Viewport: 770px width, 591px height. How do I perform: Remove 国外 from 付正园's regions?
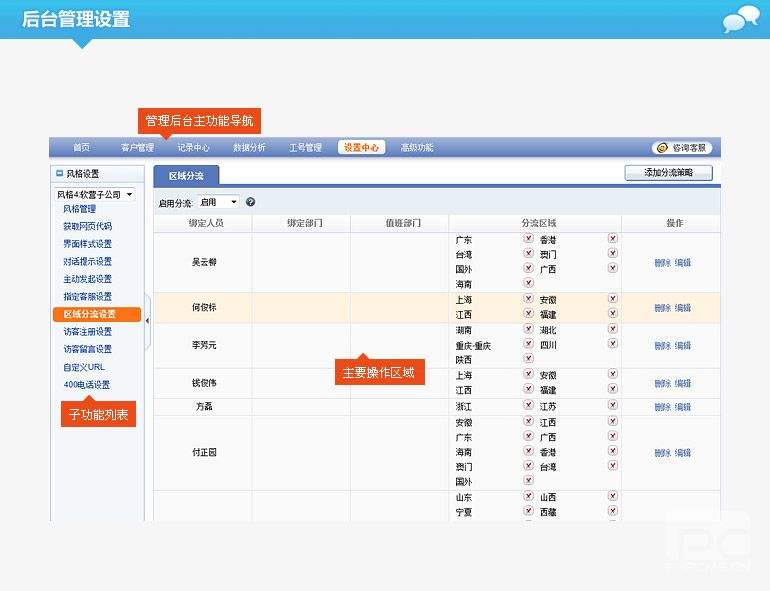coord(528,480)
